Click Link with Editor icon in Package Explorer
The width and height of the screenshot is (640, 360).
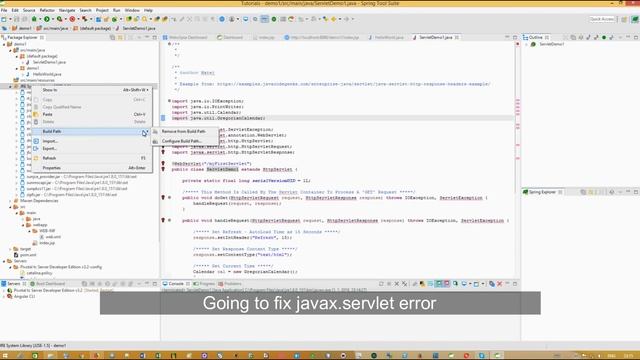[120, 38]
